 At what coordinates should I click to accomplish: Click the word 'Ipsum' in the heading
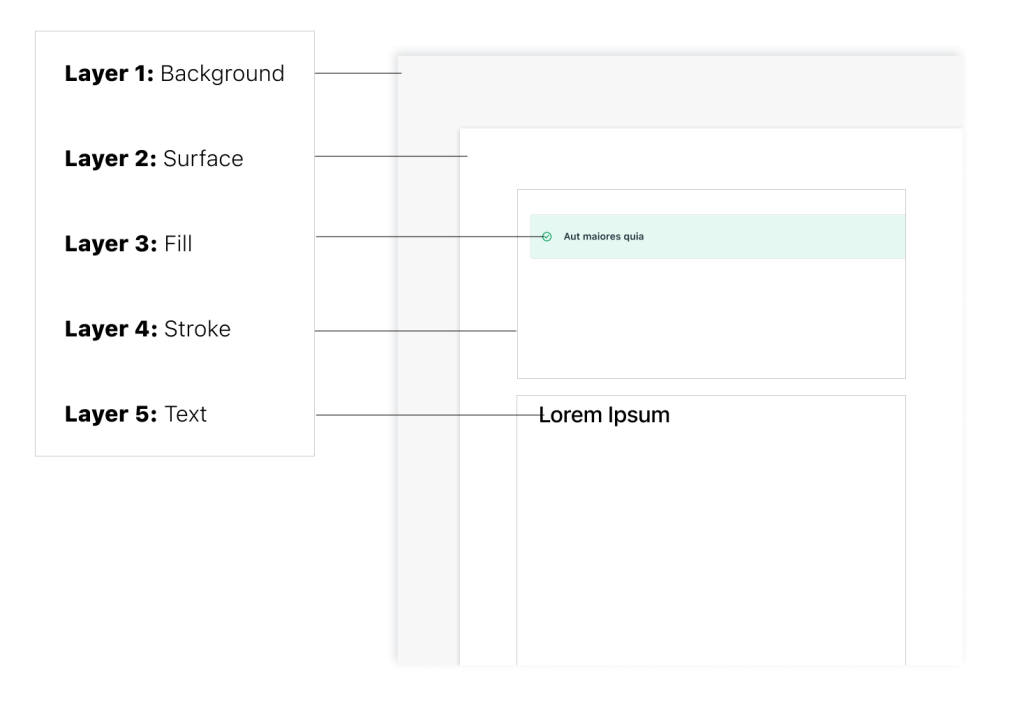click(639, 415)
